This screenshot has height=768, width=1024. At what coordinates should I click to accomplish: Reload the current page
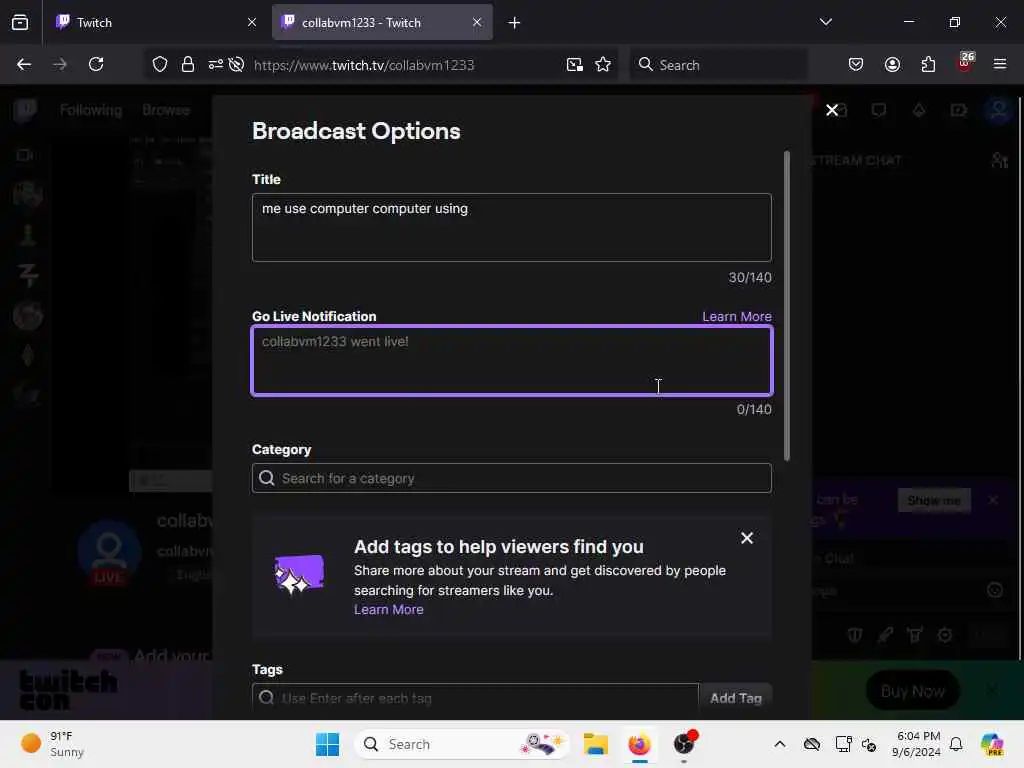point(96,64)
